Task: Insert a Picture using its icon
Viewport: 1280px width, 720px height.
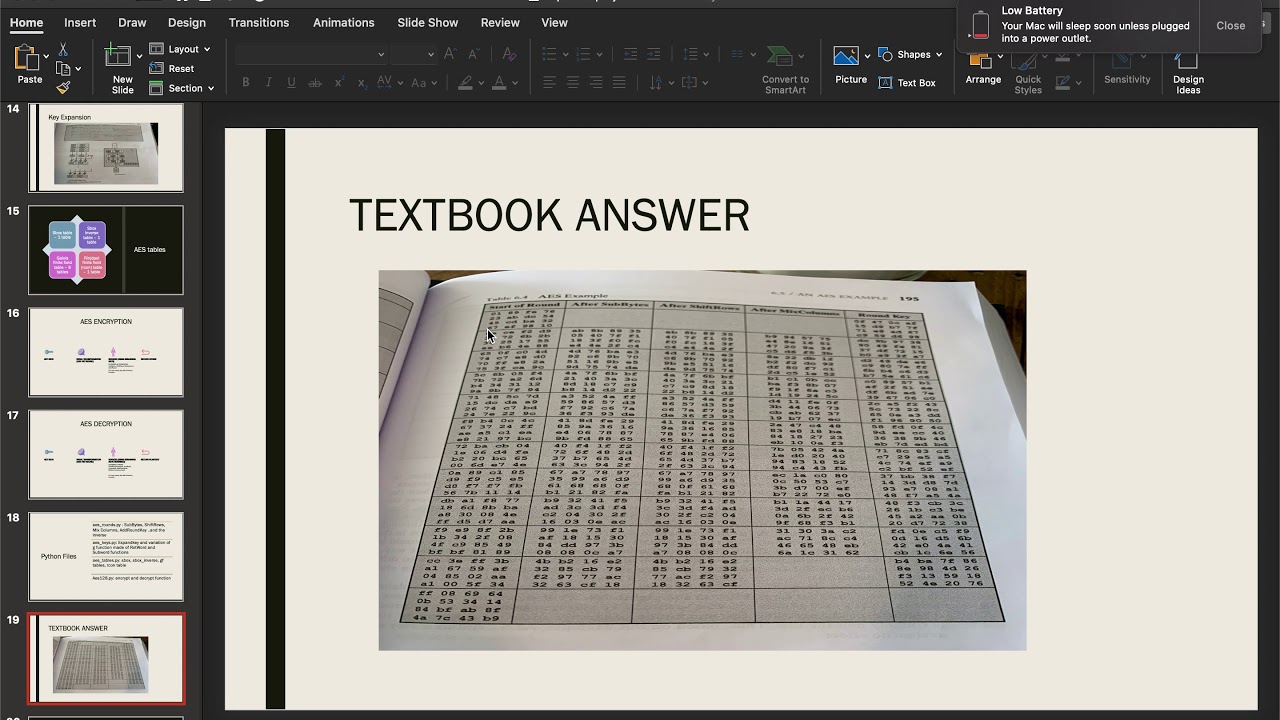Action: (x=846, y=56)
